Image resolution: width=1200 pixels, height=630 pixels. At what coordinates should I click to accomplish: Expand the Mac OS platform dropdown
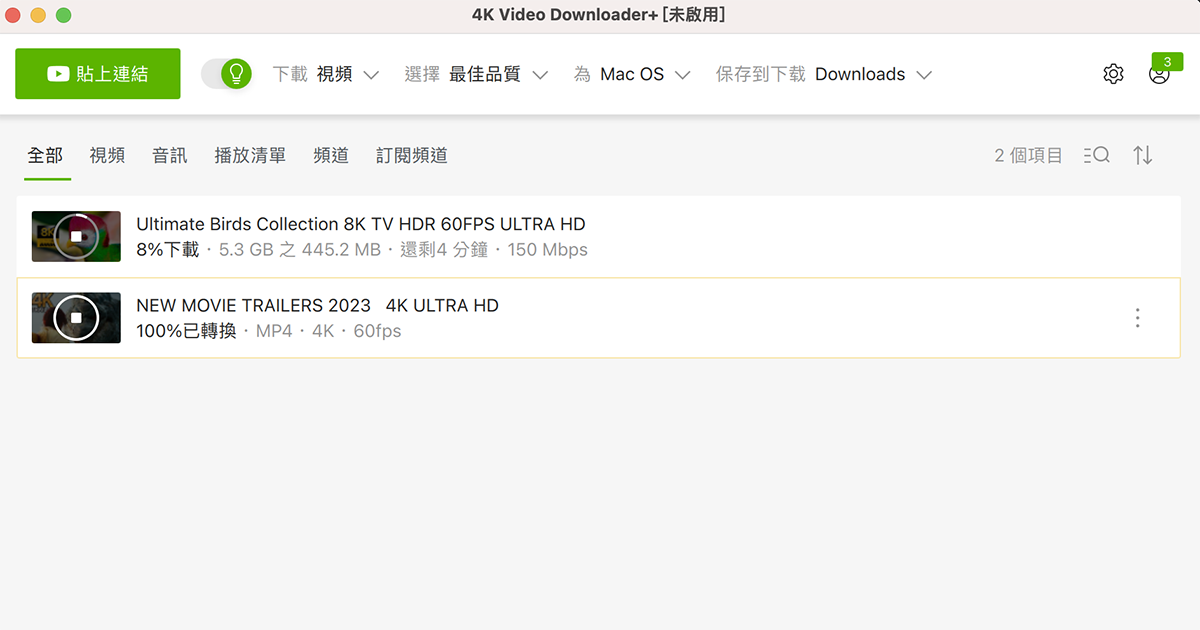(645, 73)
